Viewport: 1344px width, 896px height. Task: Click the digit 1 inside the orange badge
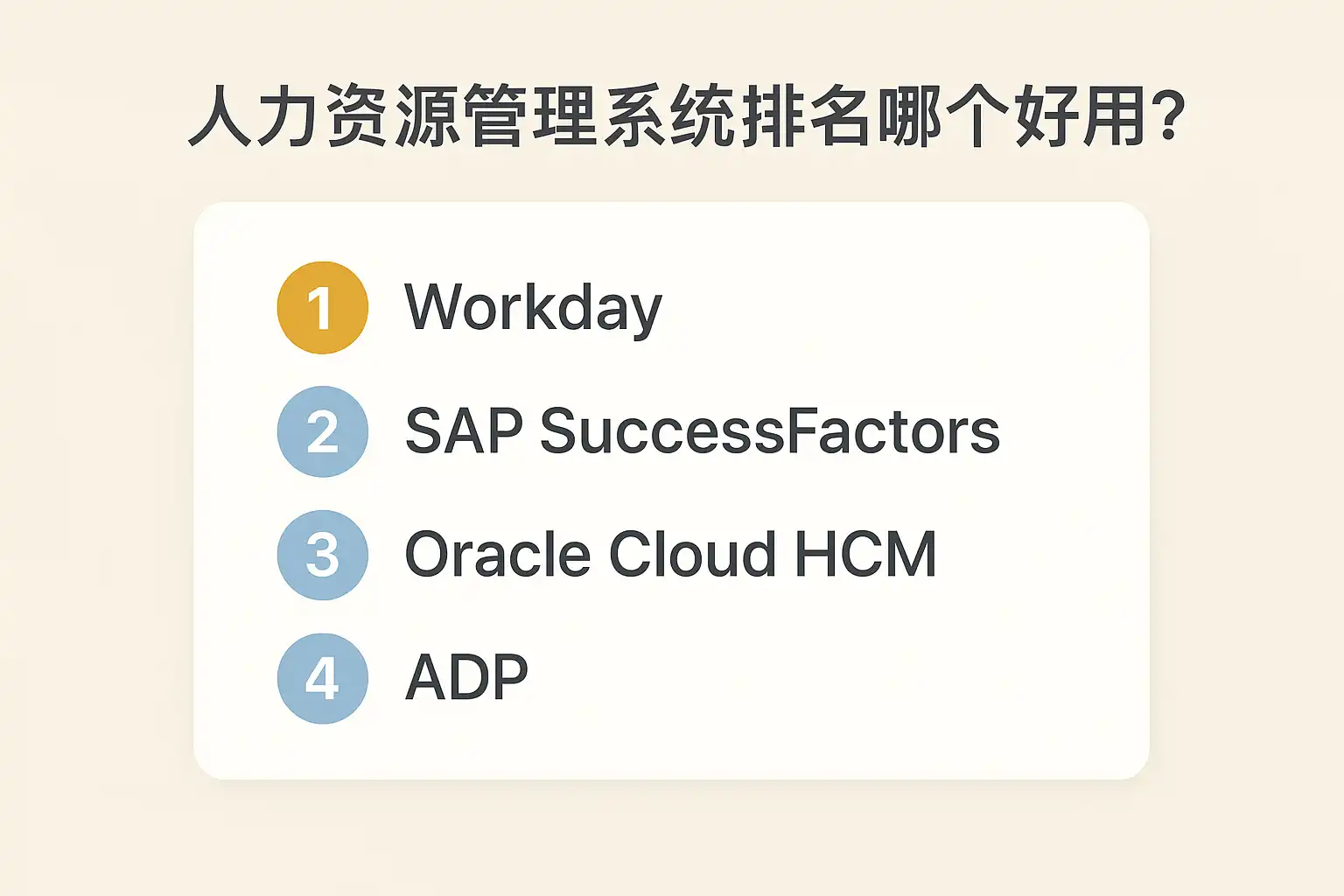tap(320, 308)
